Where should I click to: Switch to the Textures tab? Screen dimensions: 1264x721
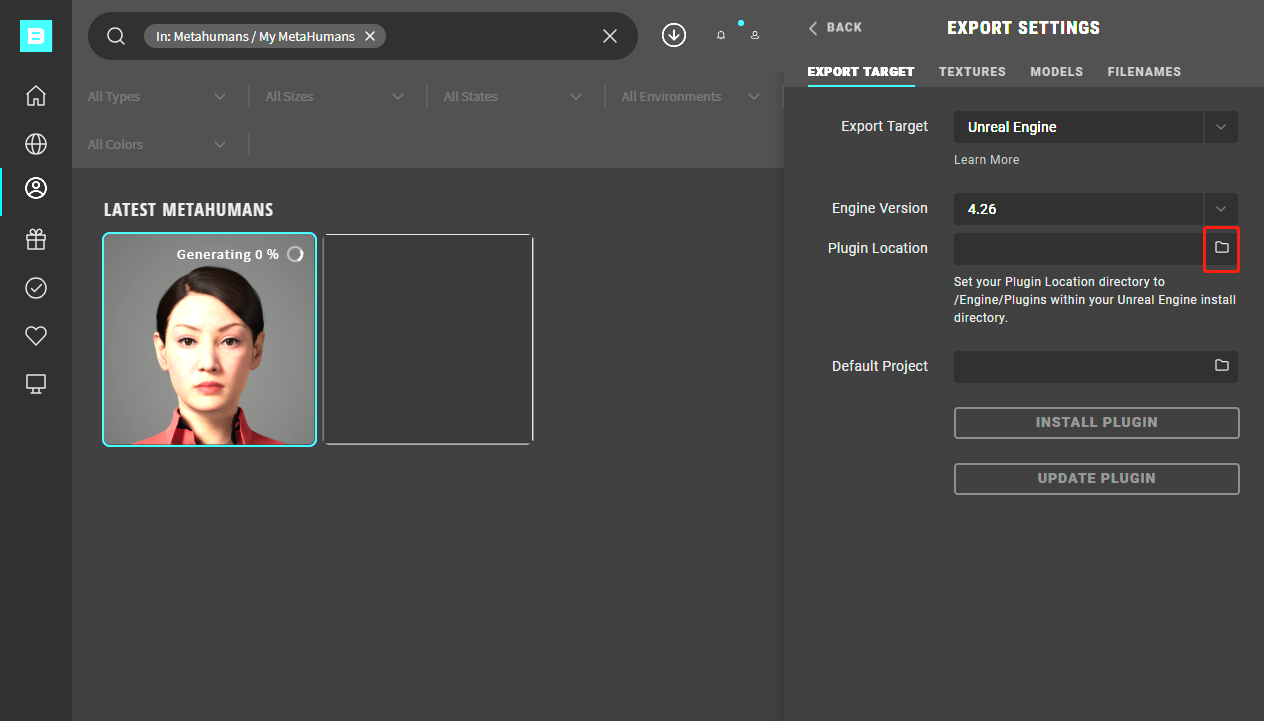pos(972,72)
